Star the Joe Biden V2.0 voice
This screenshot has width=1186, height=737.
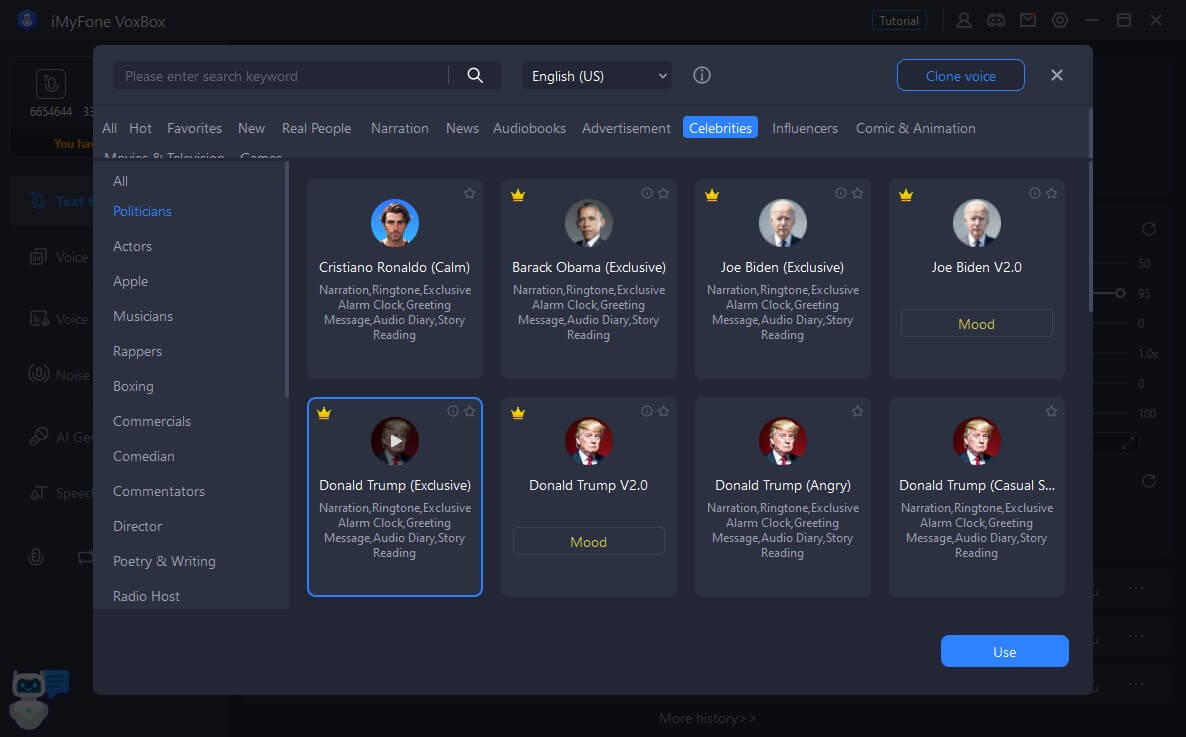1051,193
